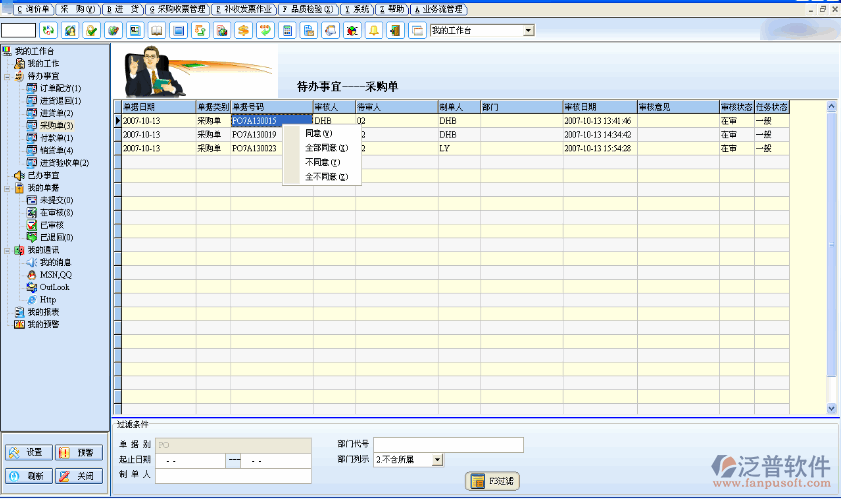
Task: Click the calculator icon in the toolbar
Action: tap(287, 31)
